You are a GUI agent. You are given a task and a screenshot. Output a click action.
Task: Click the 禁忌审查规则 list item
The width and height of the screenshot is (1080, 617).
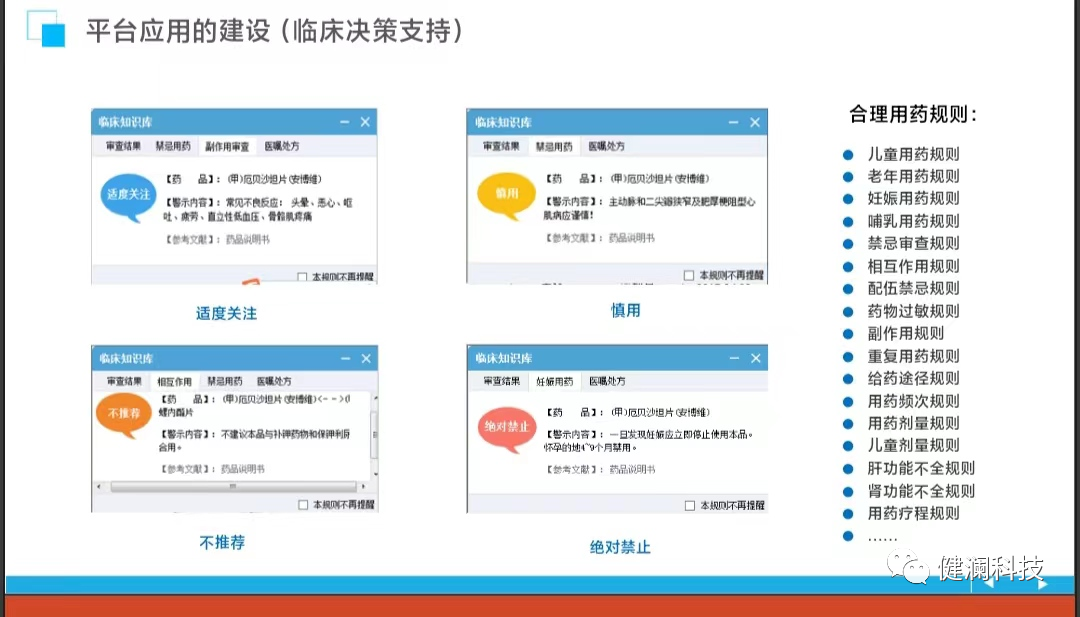click(913, 243)
